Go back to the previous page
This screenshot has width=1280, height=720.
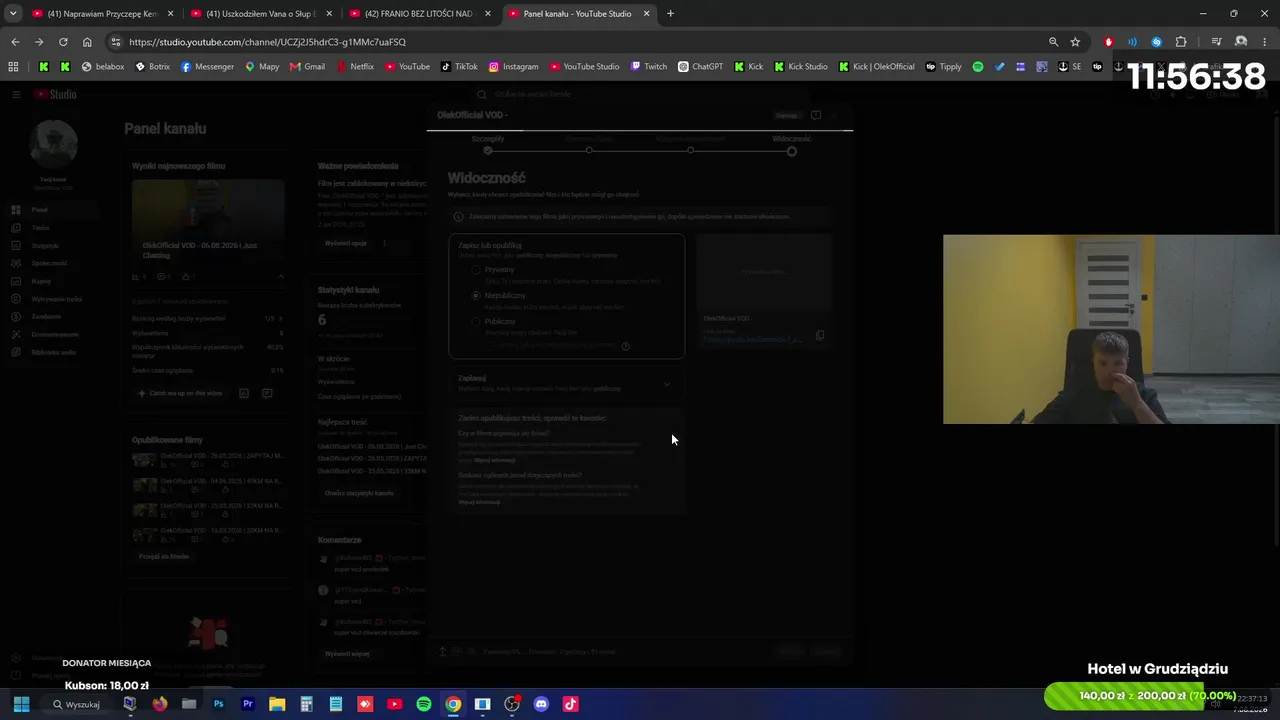[x=15, y=42]
